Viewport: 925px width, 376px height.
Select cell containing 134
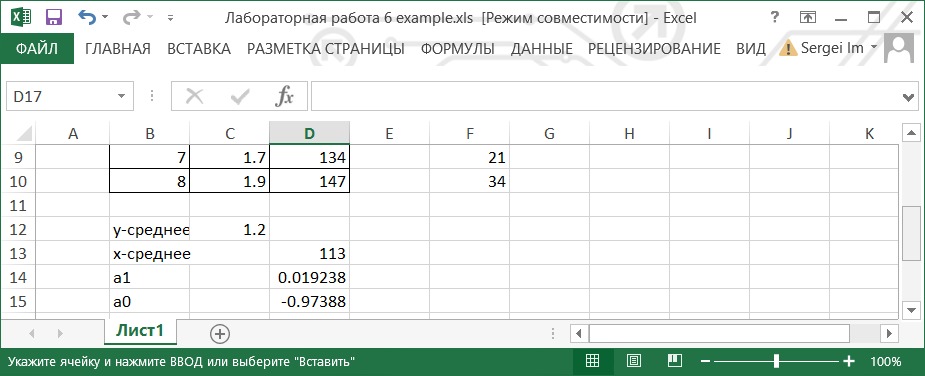pos(310,158)
